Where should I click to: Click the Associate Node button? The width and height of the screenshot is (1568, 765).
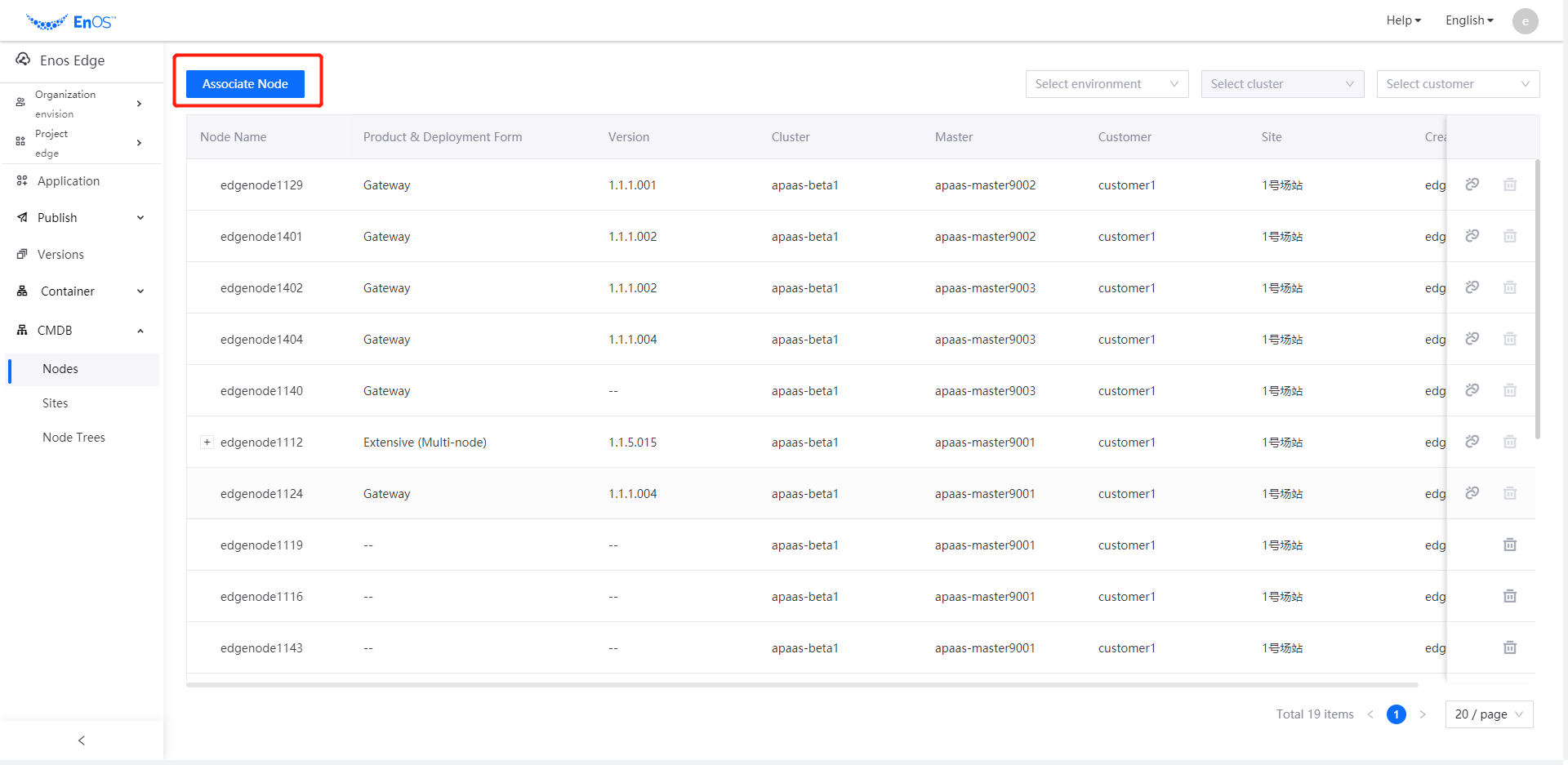[x=245, y=84]
